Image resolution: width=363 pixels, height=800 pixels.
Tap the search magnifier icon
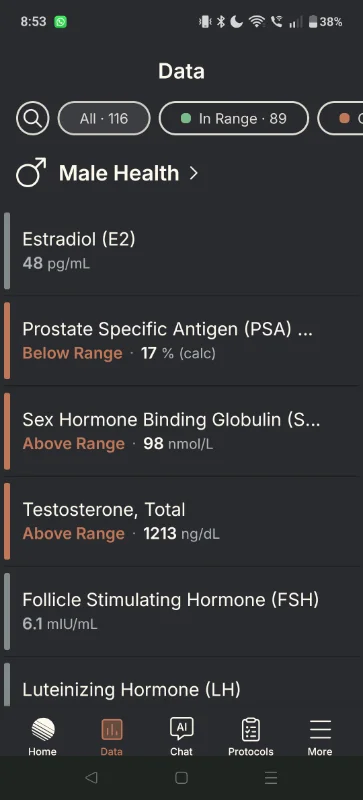(x=33, y=118)
